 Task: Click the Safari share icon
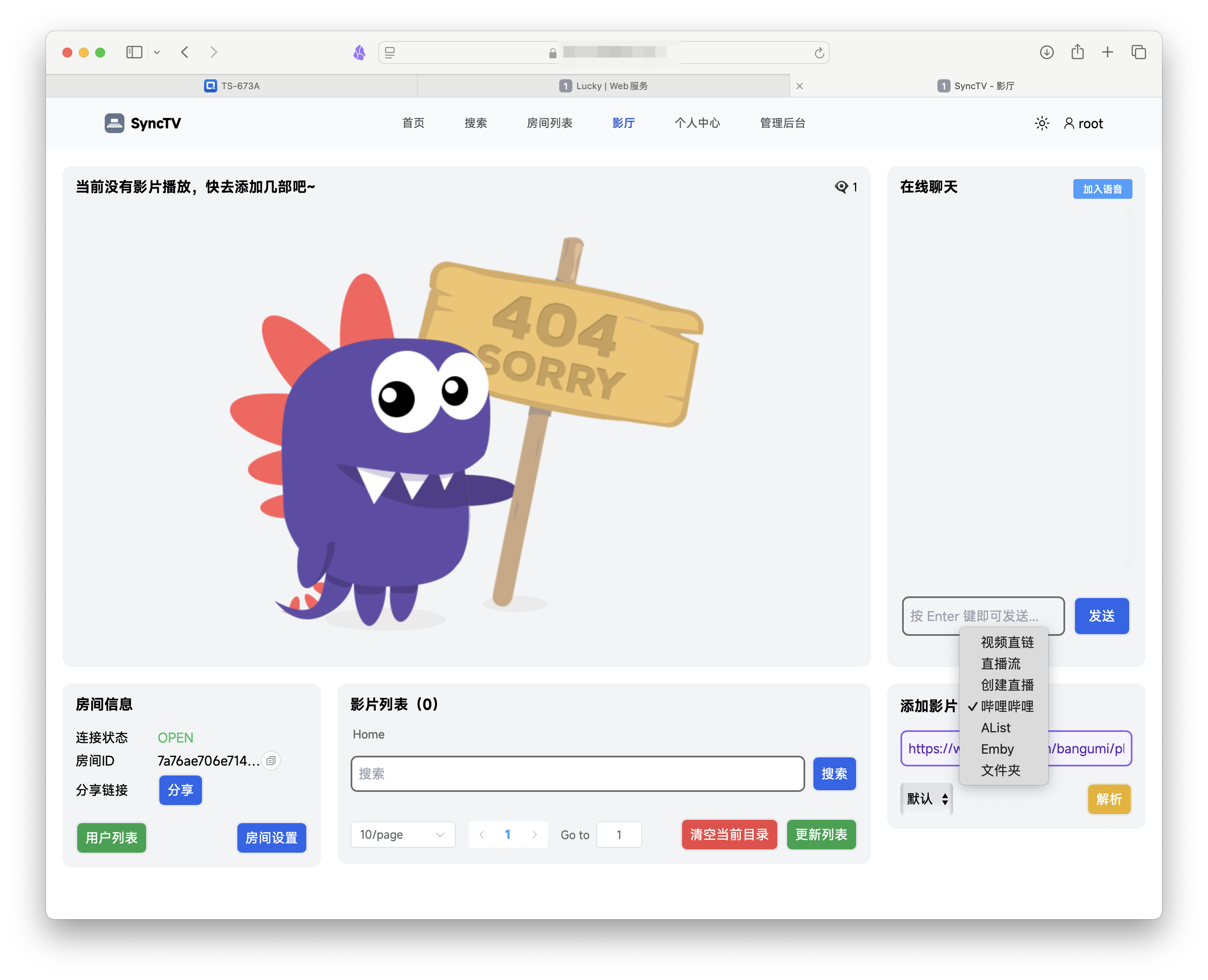(1077, 53)
